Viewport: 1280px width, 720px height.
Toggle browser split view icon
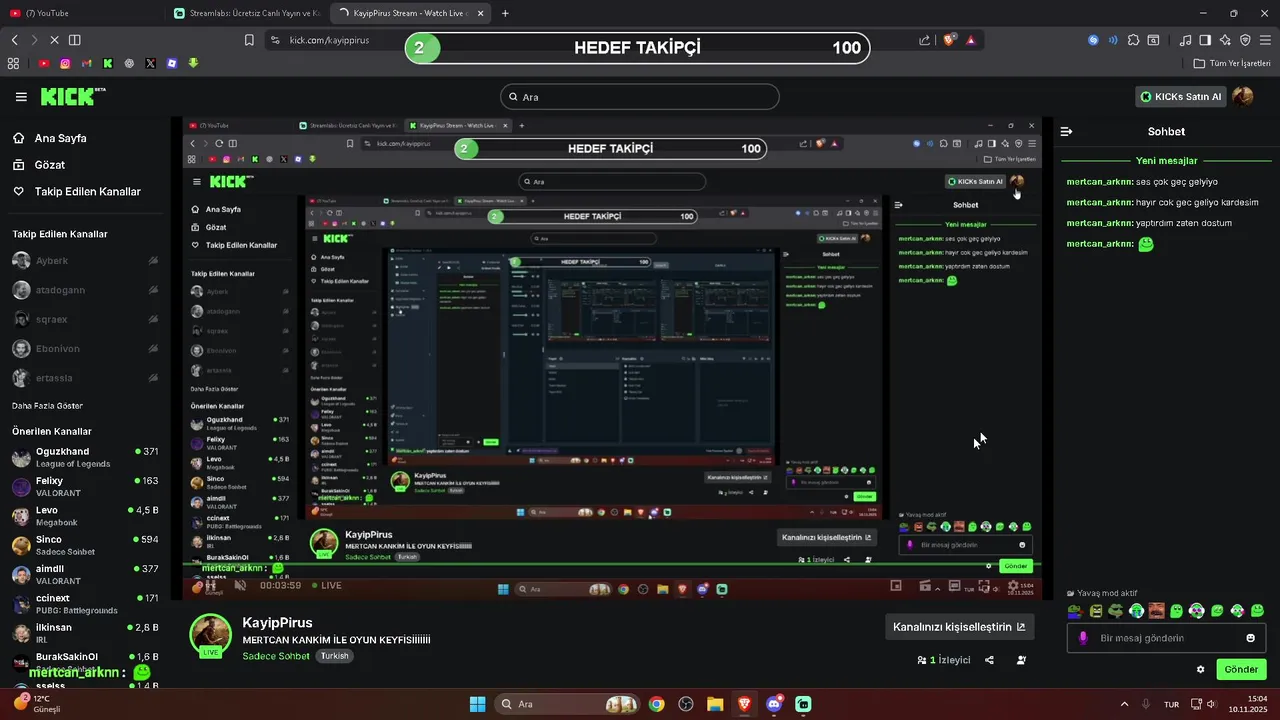click(x=74, y=40)
